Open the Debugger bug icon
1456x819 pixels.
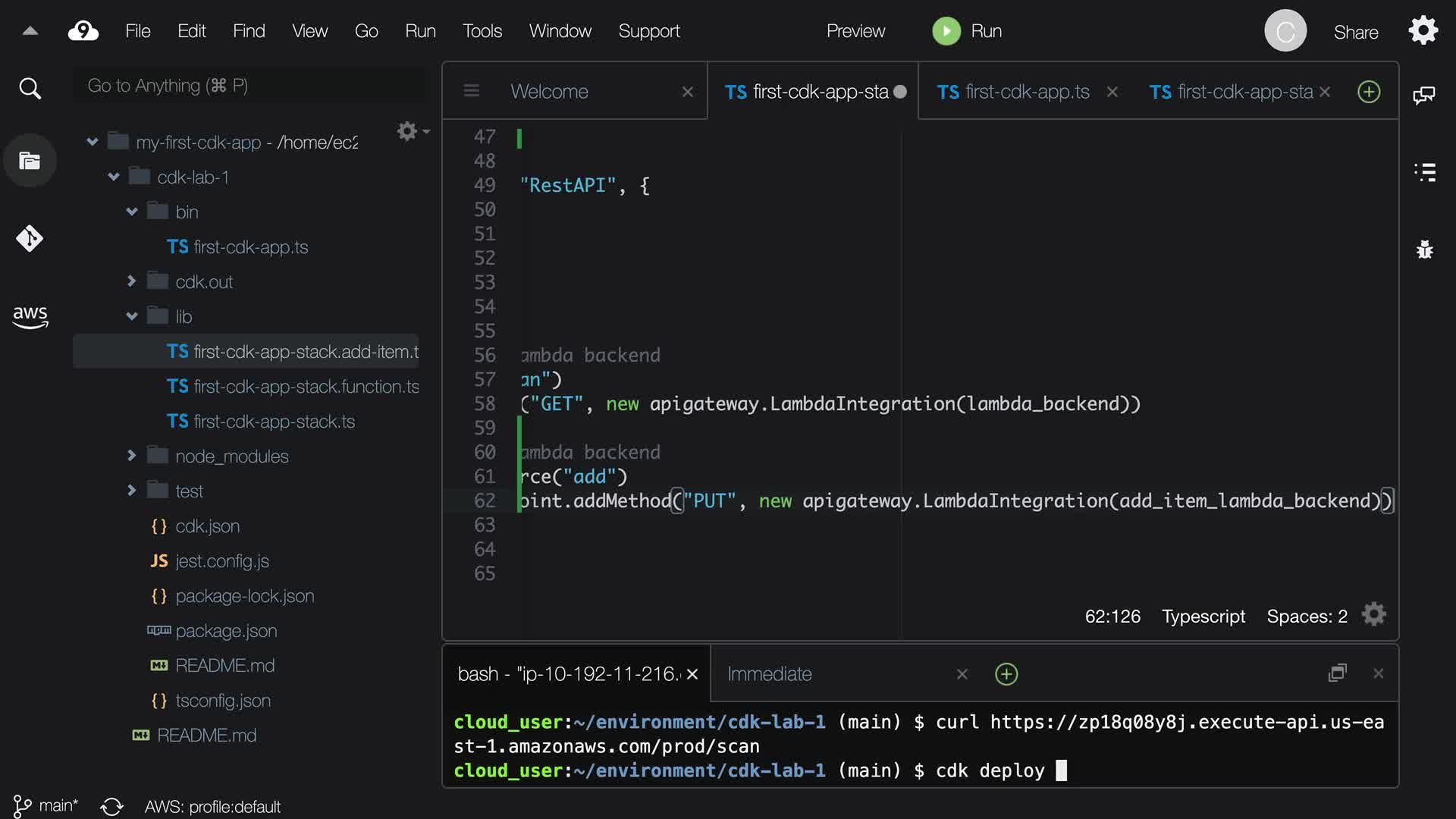coord(1425,249)
